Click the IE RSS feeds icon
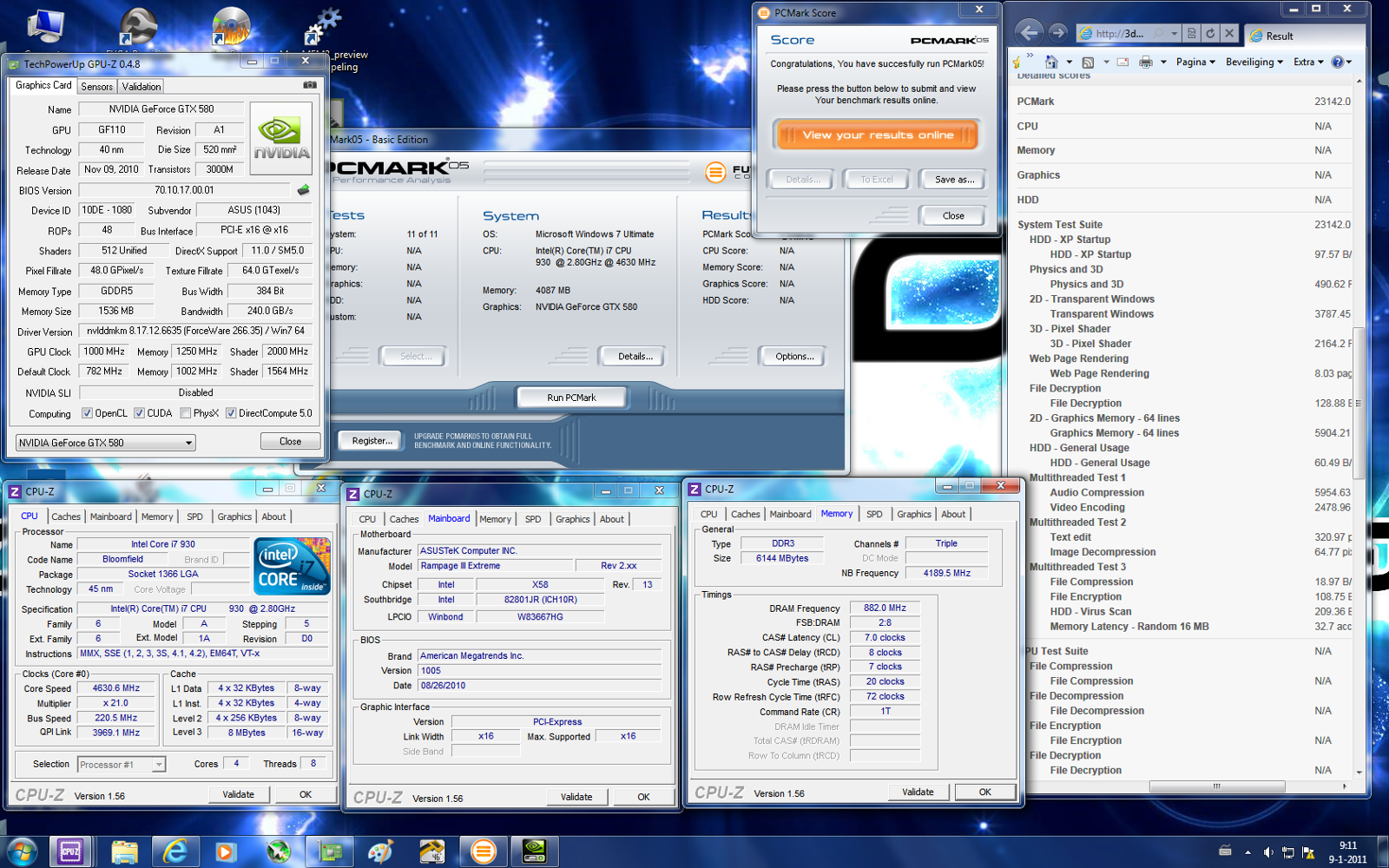Image resolution: width=1389 pixels, height=868 pixels. (1088, 62)
